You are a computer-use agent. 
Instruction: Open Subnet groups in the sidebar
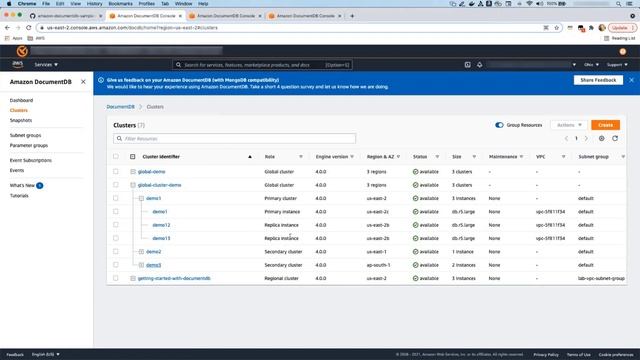click(25, 135)
